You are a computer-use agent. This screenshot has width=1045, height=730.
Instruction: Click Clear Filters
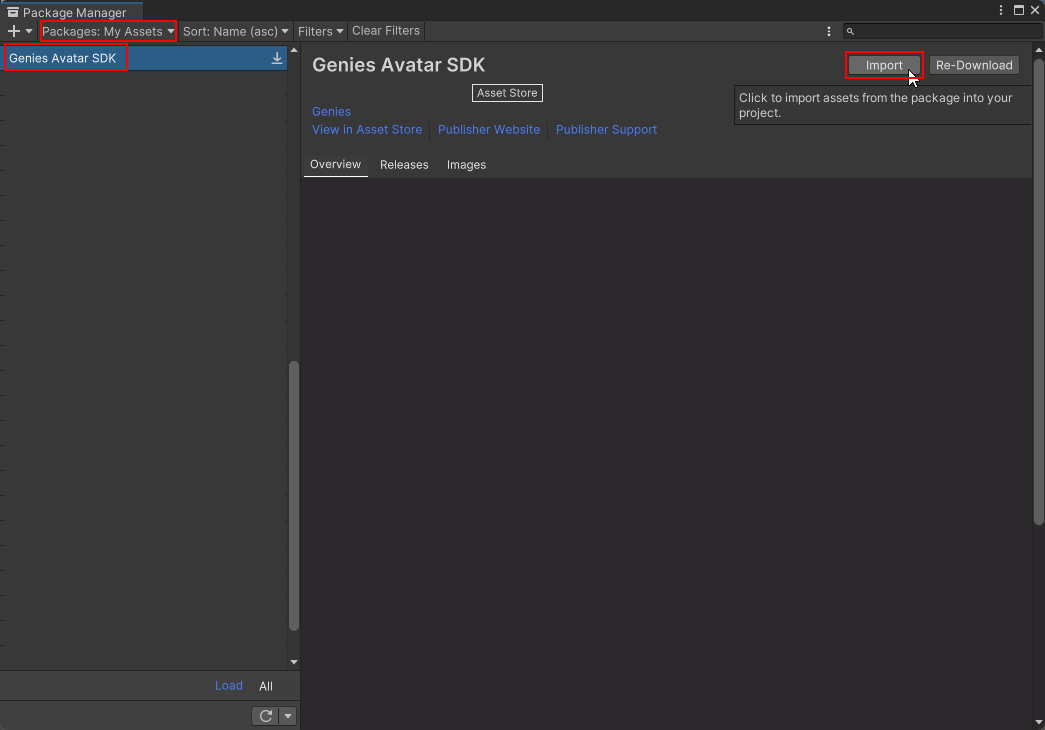(x=385, y=31)
